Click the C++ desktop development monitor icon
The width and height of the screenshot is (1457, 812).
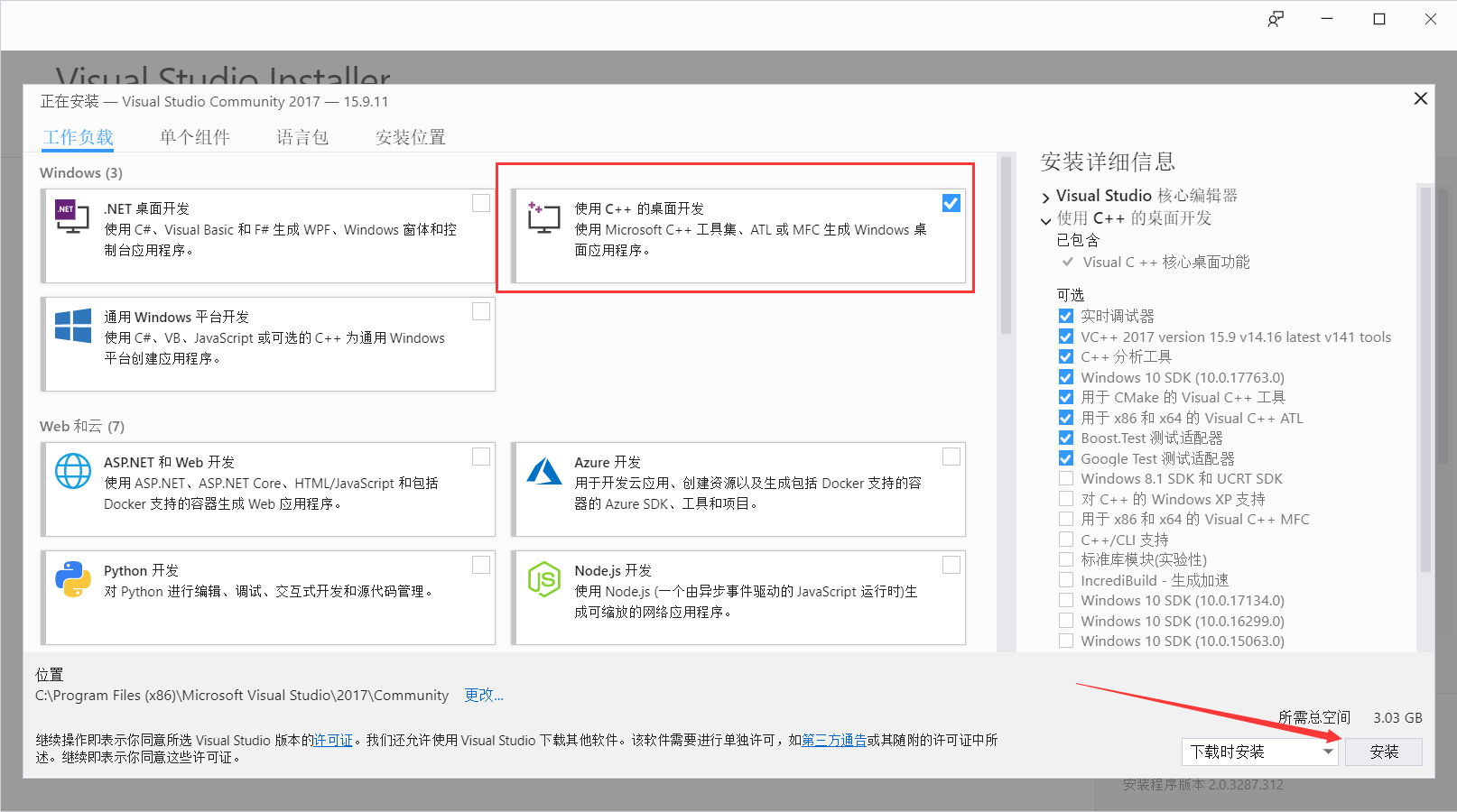[543, 217]
